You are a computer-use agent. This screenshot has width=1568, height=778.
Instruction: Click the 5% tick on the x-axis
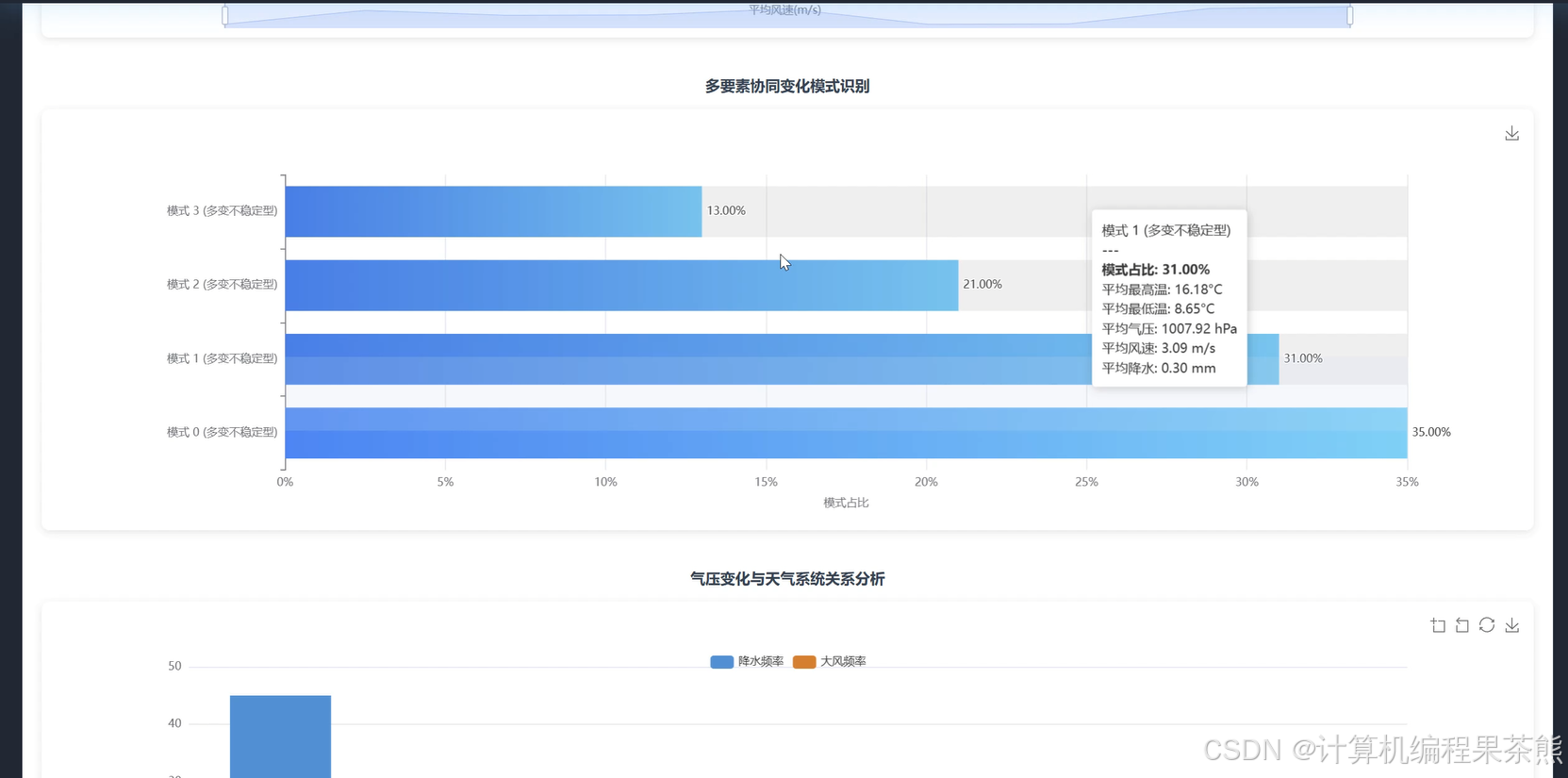pyautogui.click(x=445, y=482)
